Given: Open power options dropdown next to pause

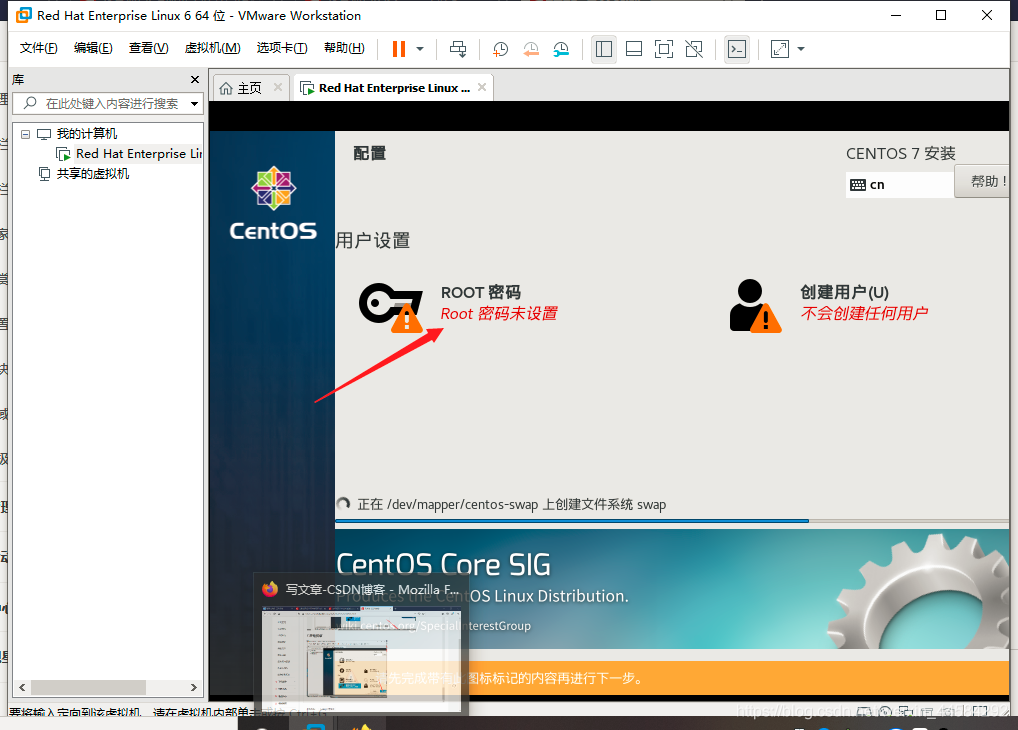Looking at the screenshot, I should (420, 49).
